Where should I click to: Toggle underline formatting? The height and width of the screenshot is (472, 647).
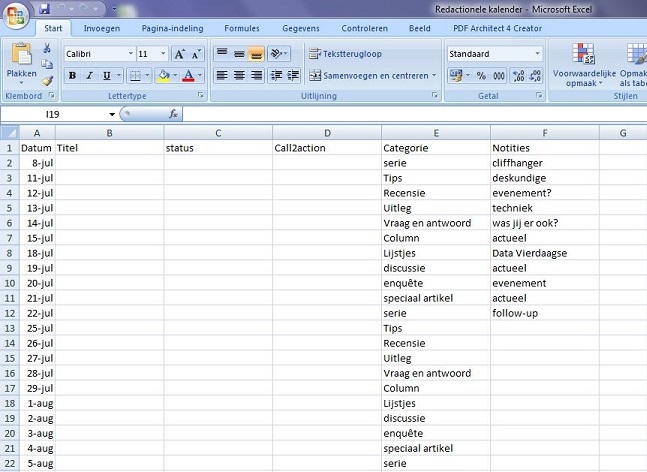(106, 76)
